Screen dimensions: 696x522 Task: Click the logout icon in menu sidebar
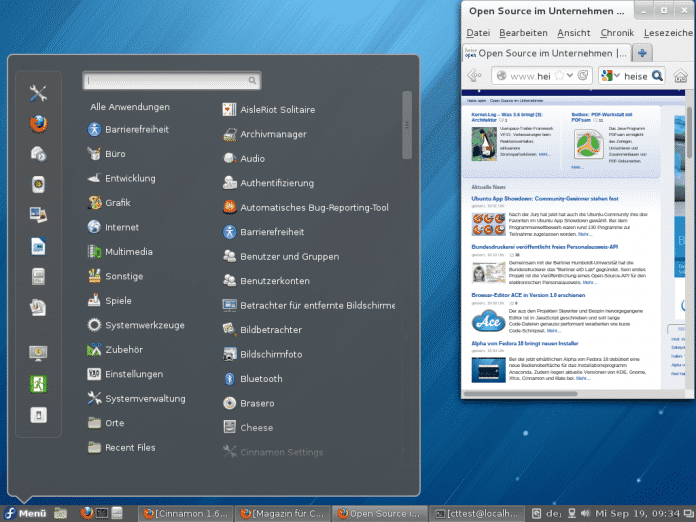click(38, 383)
